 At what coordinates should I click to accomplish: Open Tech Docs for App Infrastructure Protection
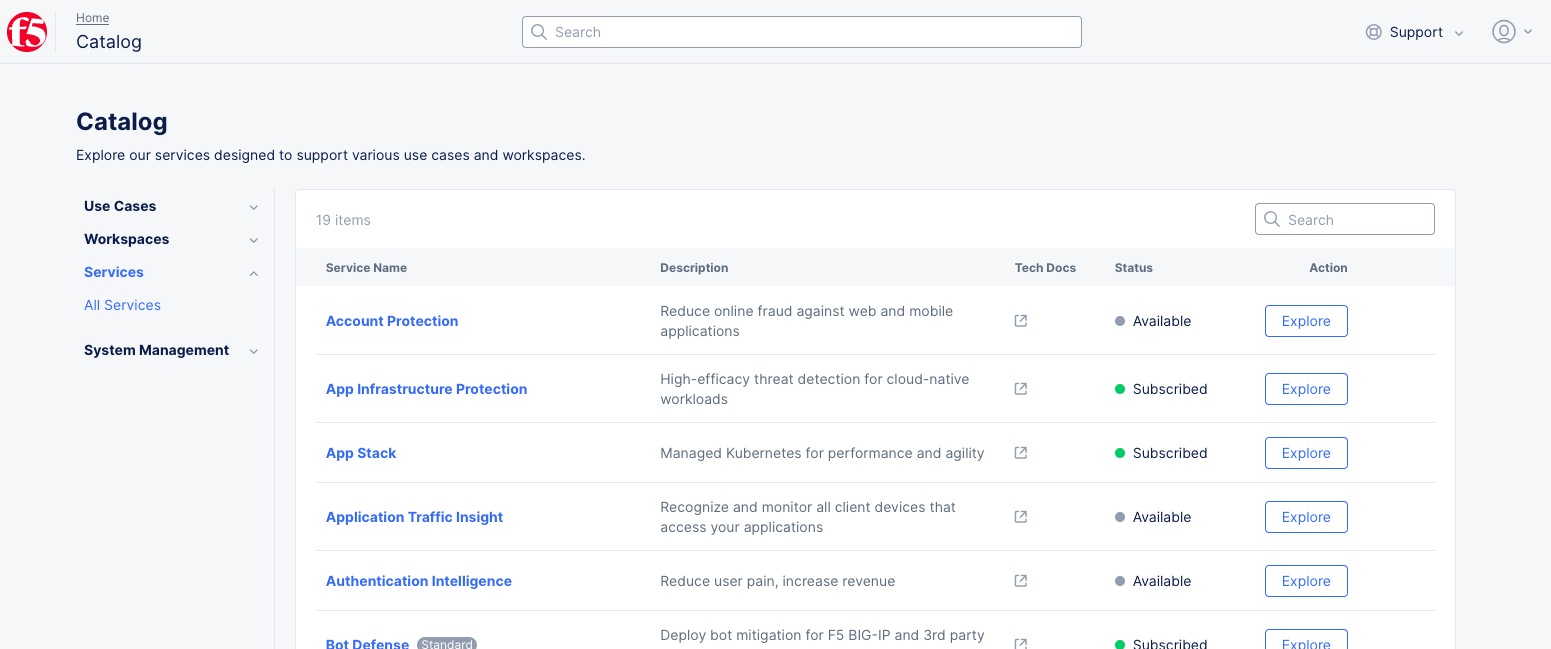click(x=1020, y=388)
